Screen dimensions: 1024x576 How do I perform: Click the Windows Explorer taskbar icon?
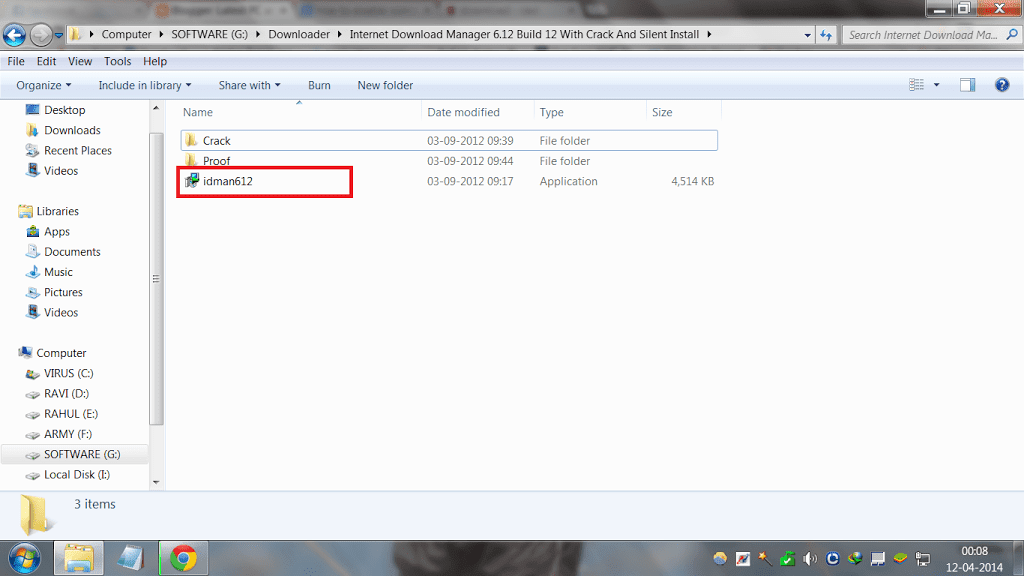[x=78, y=558]
